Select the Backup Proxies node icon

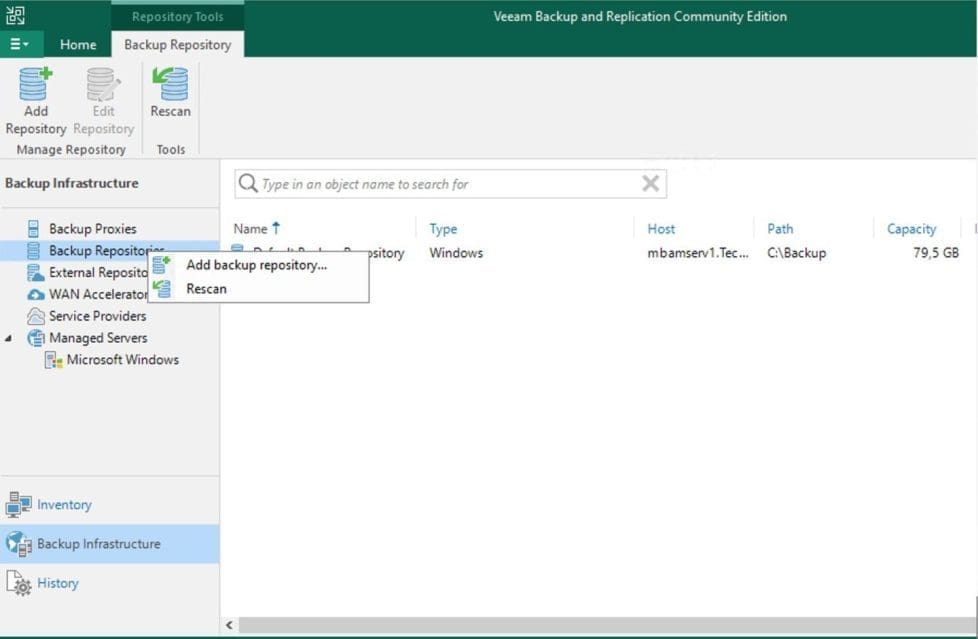(34, 229)
